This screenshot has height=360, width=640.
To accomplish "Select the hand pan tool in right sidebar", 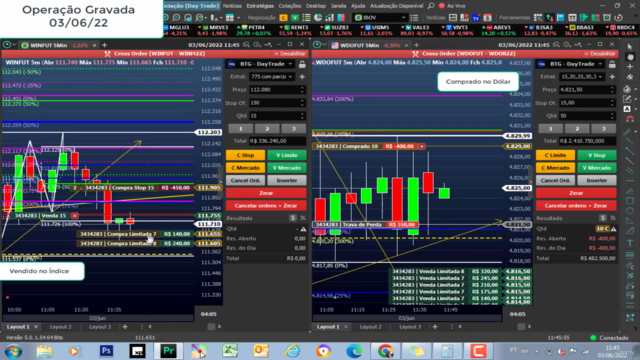I will pyautogui.click(x=630, y=57).
